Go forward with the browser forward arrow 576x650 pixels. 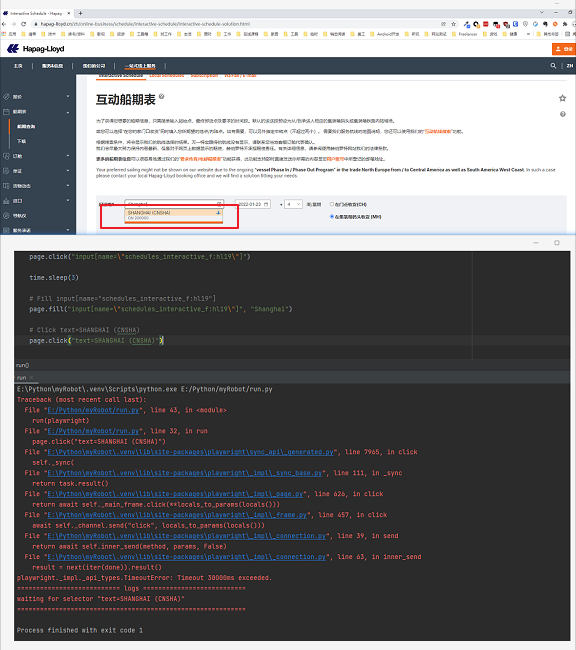pos(14,24)
